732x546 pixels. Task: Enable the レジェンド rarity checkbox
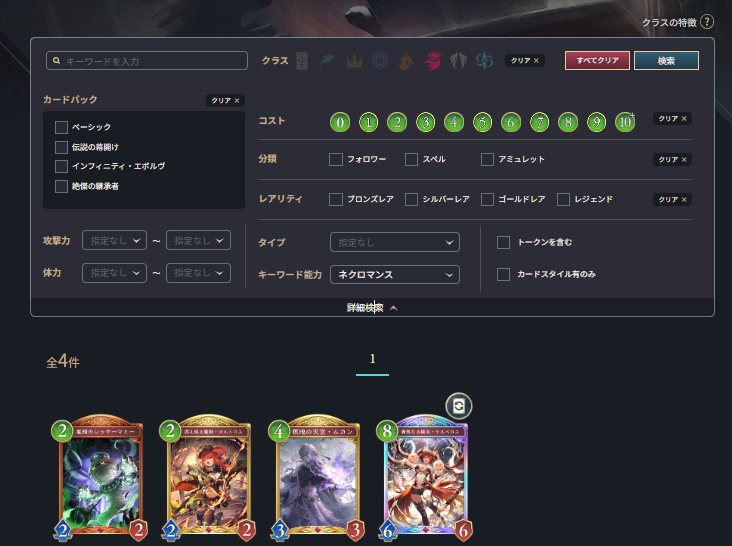pyautogui.click(x=563, y=199)
